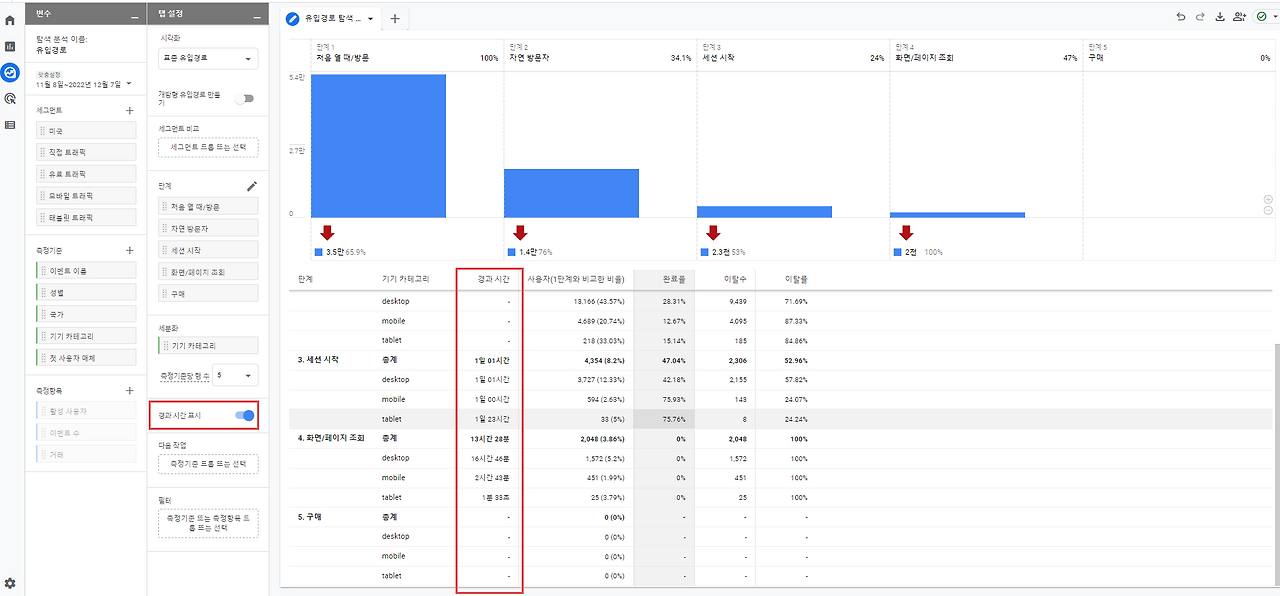The width and height of the screenshot is (1280, 596).
Task: Select 처음 열 때/방문 step in 단계 list
Action: click(x=209, y=206)
